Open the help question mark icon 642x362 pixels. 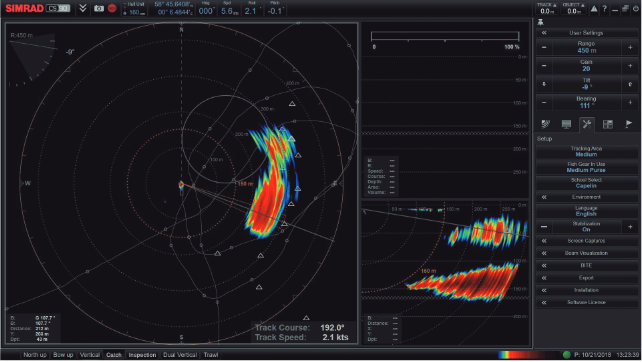click(604, 9)
